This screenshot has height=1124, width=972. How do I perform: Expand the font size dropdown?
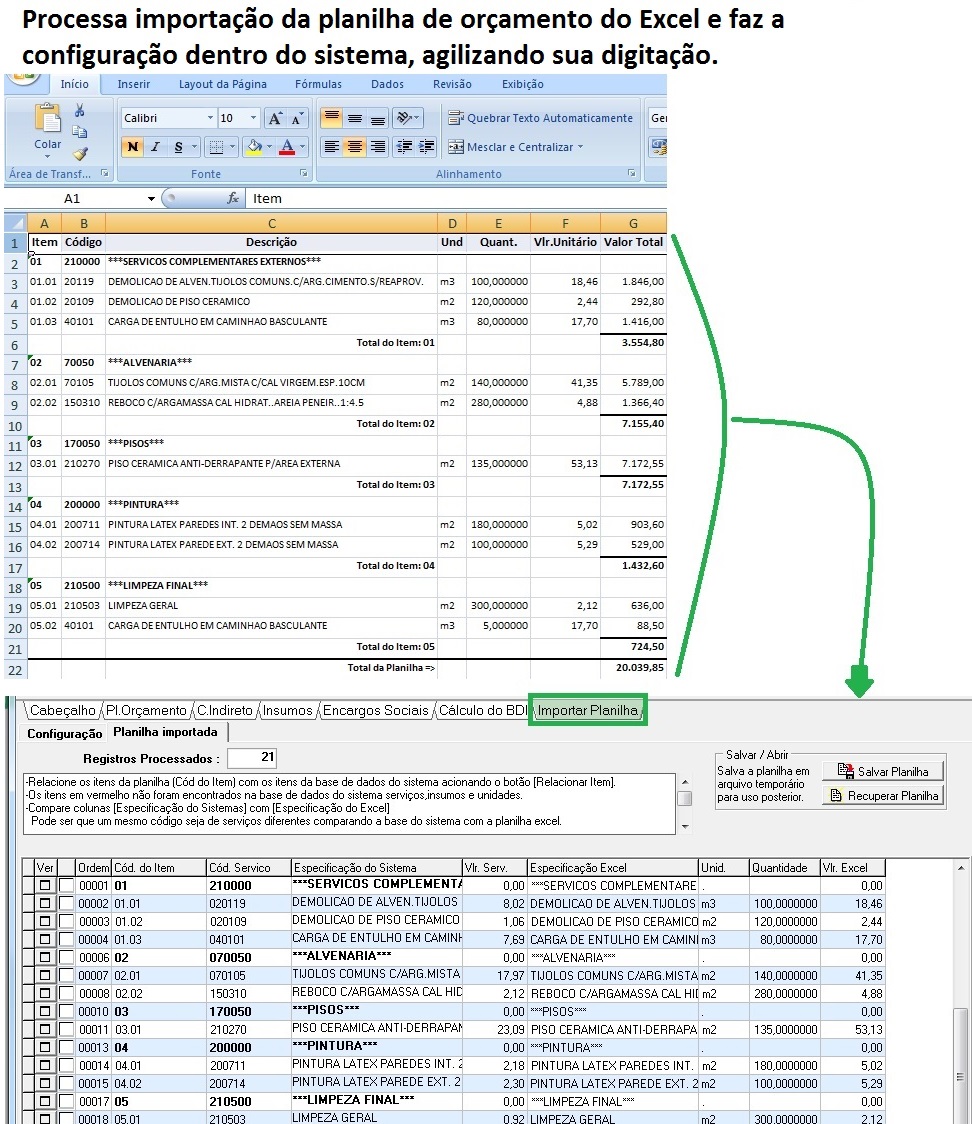(253, 118)
